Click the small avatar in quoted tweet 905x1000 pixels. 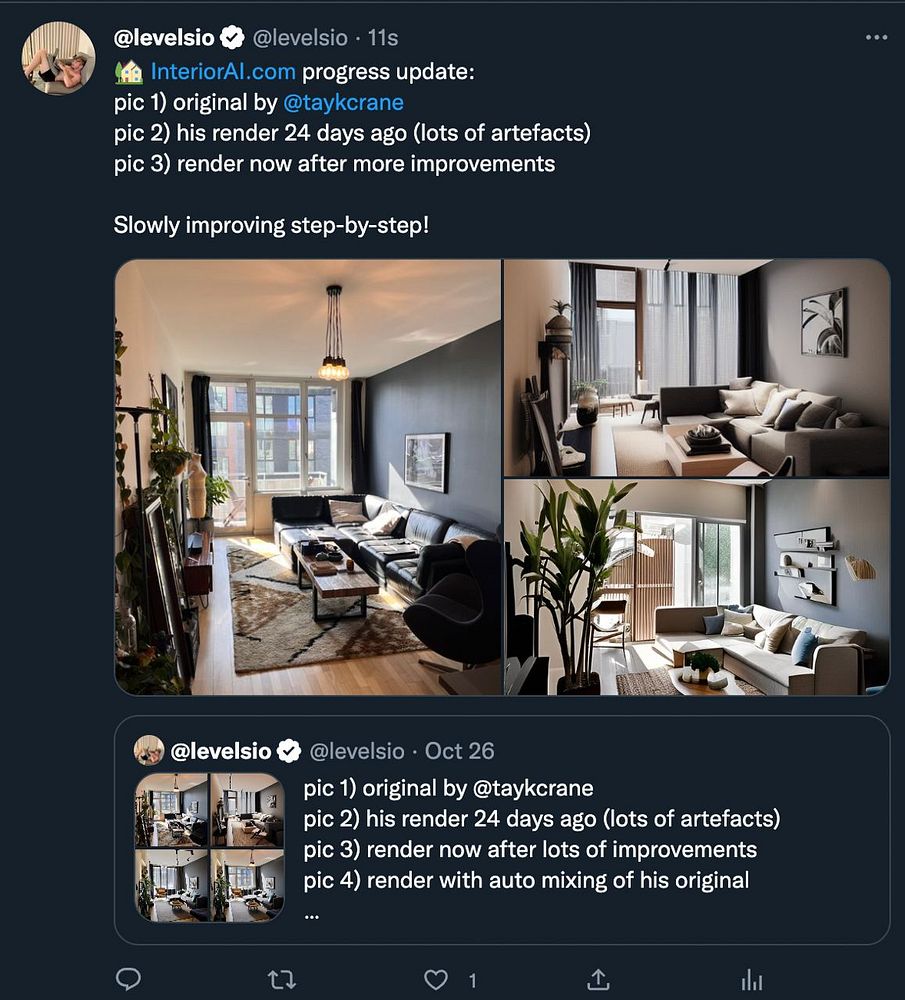[x=149, y=751]
